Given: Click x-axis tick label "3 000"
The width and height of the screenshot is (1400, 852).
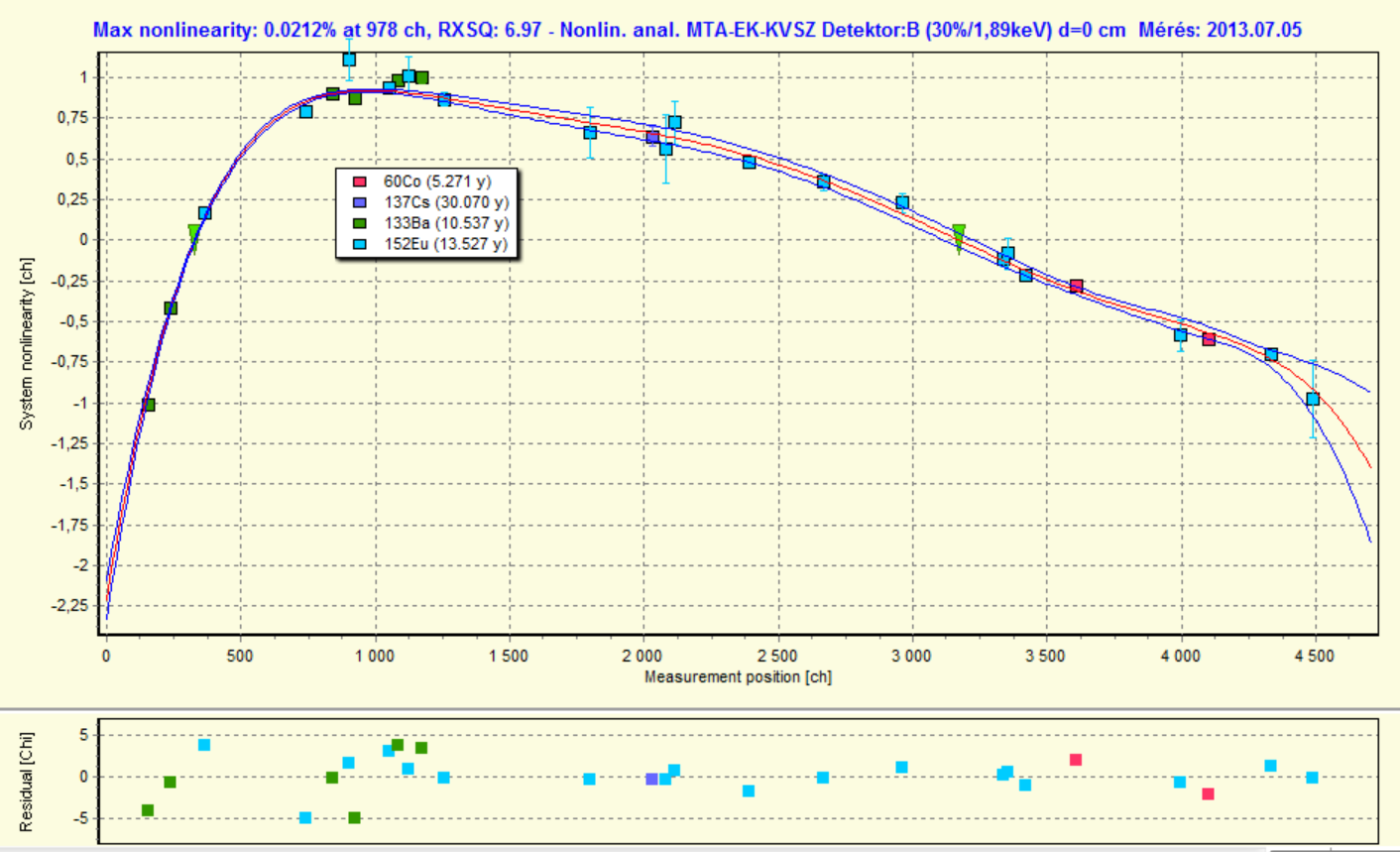Looking at the screenshot, I should [x=911, y=656].
